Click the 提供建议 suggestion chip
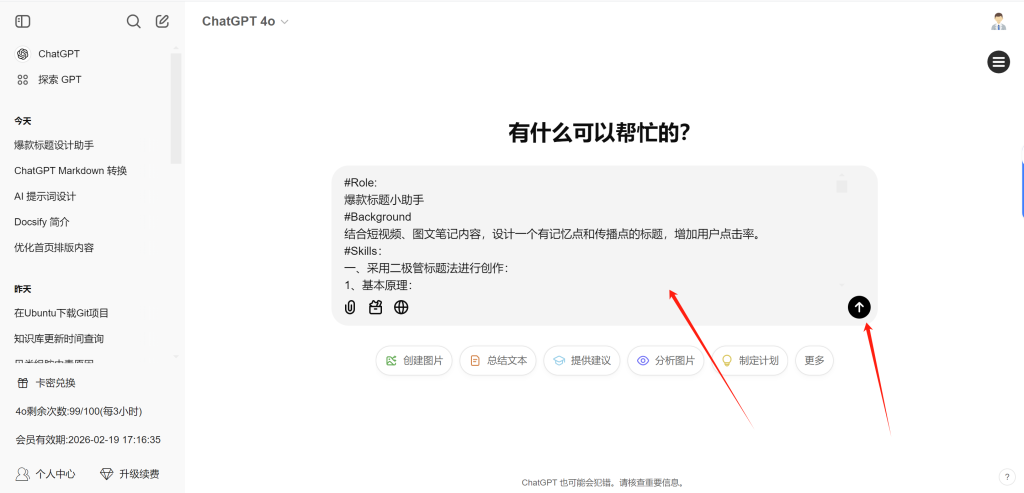Image resolution: width=1024 pixels, height=493 pixels. tap(581, 360)
